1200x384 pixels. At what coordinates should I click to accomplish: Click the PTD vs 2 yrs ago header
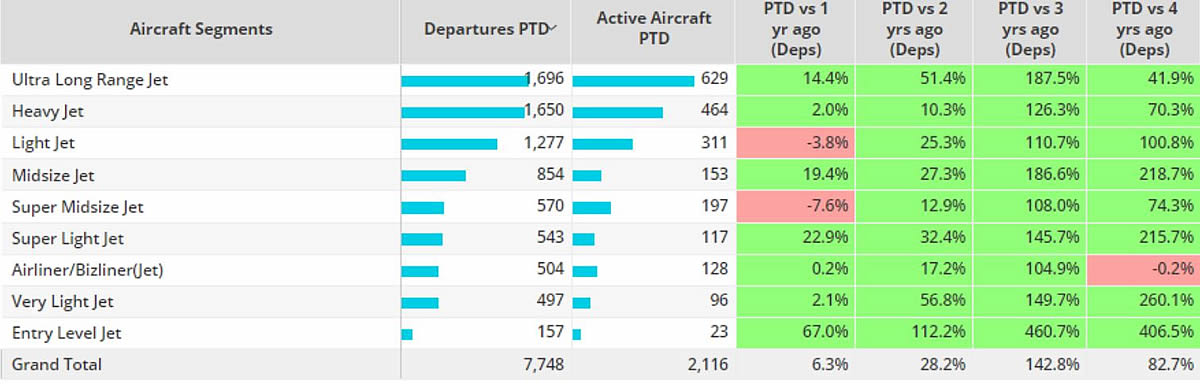(x=913, y=29)
